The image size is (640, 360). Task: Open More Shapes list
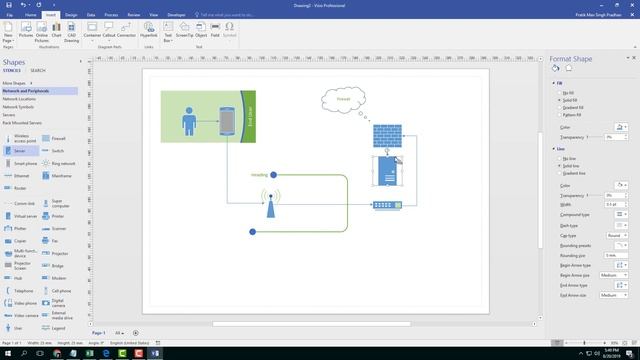[17, 83]
